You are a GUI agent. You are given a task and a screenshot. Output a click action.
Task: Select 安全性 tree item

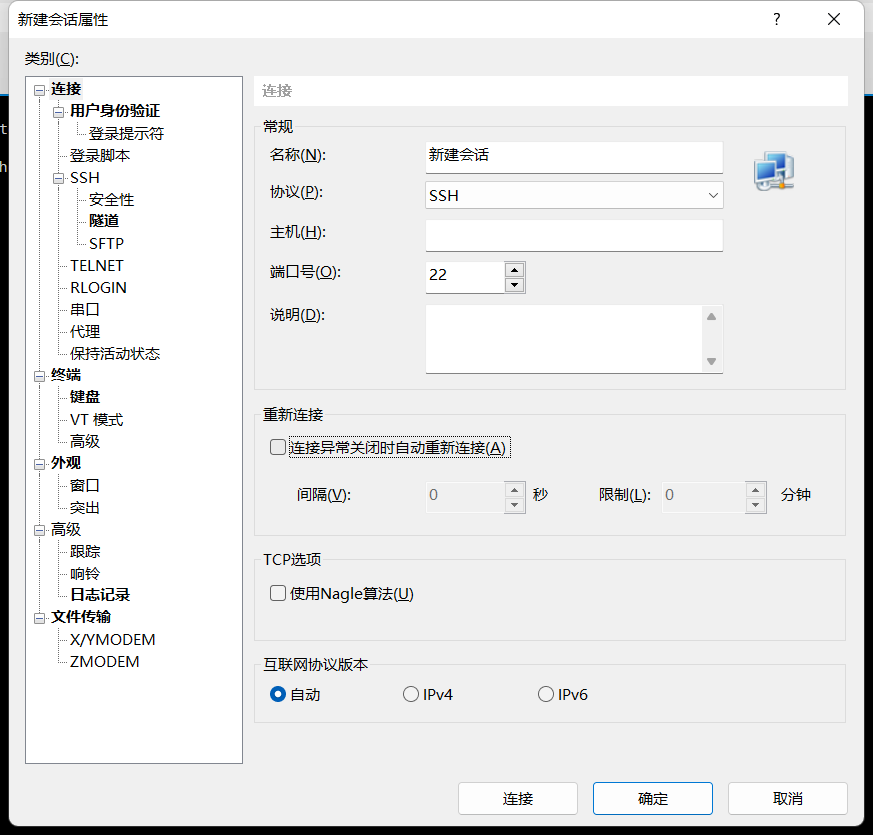tap(111, 200)
